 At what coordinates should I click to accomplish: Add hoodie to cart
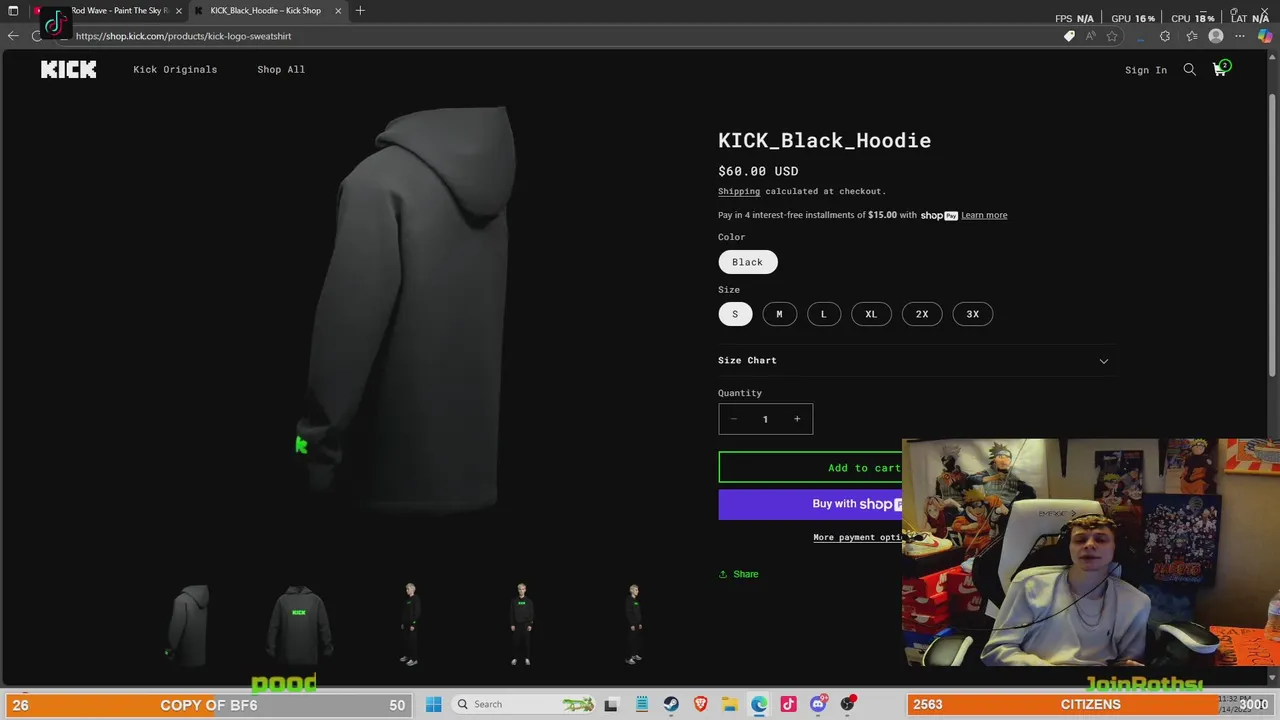811,467
